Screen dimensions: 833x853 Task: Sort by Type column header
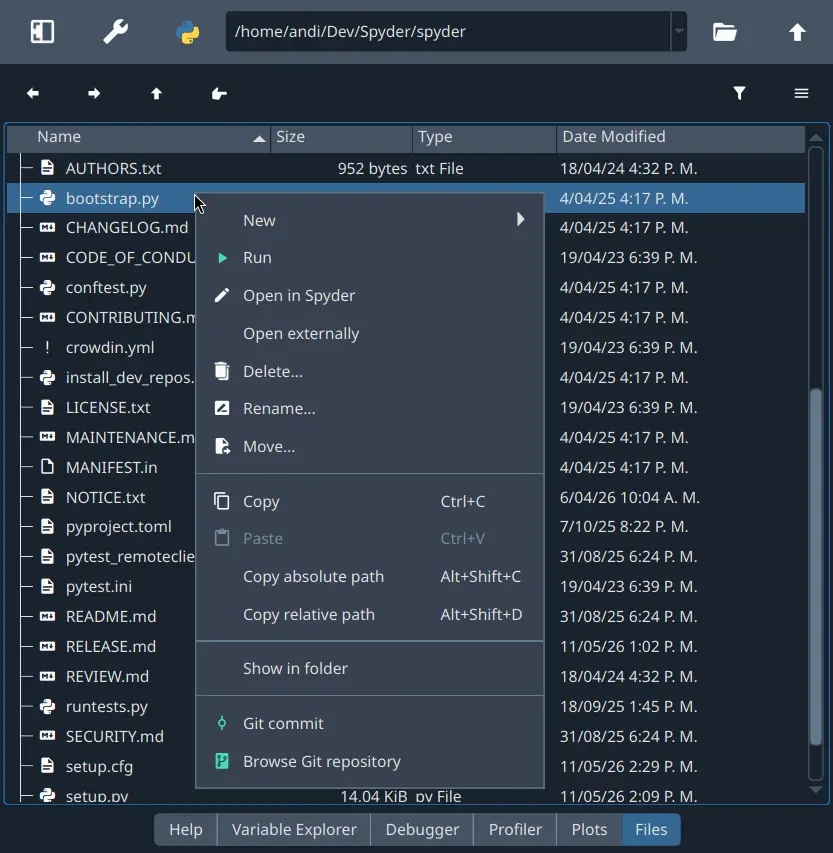pos(484,137)
